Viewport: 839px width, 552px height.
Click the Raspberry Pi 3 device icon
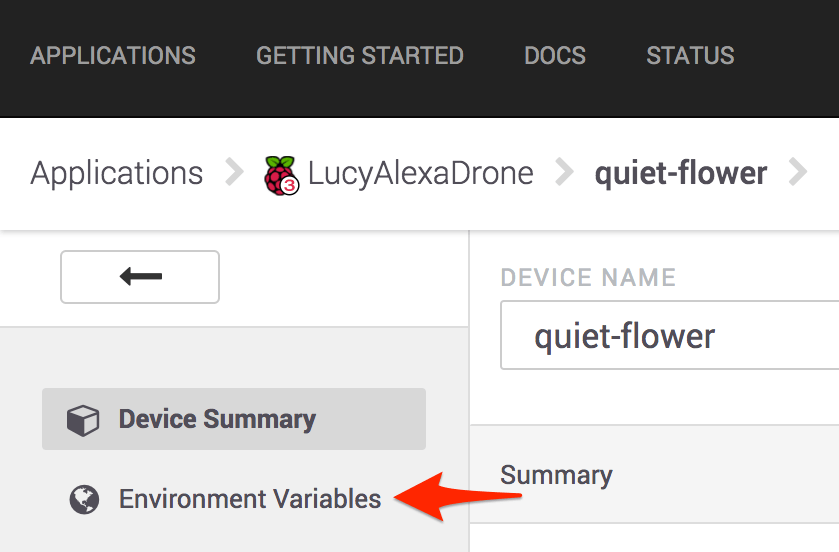click(x=281, y=174)
